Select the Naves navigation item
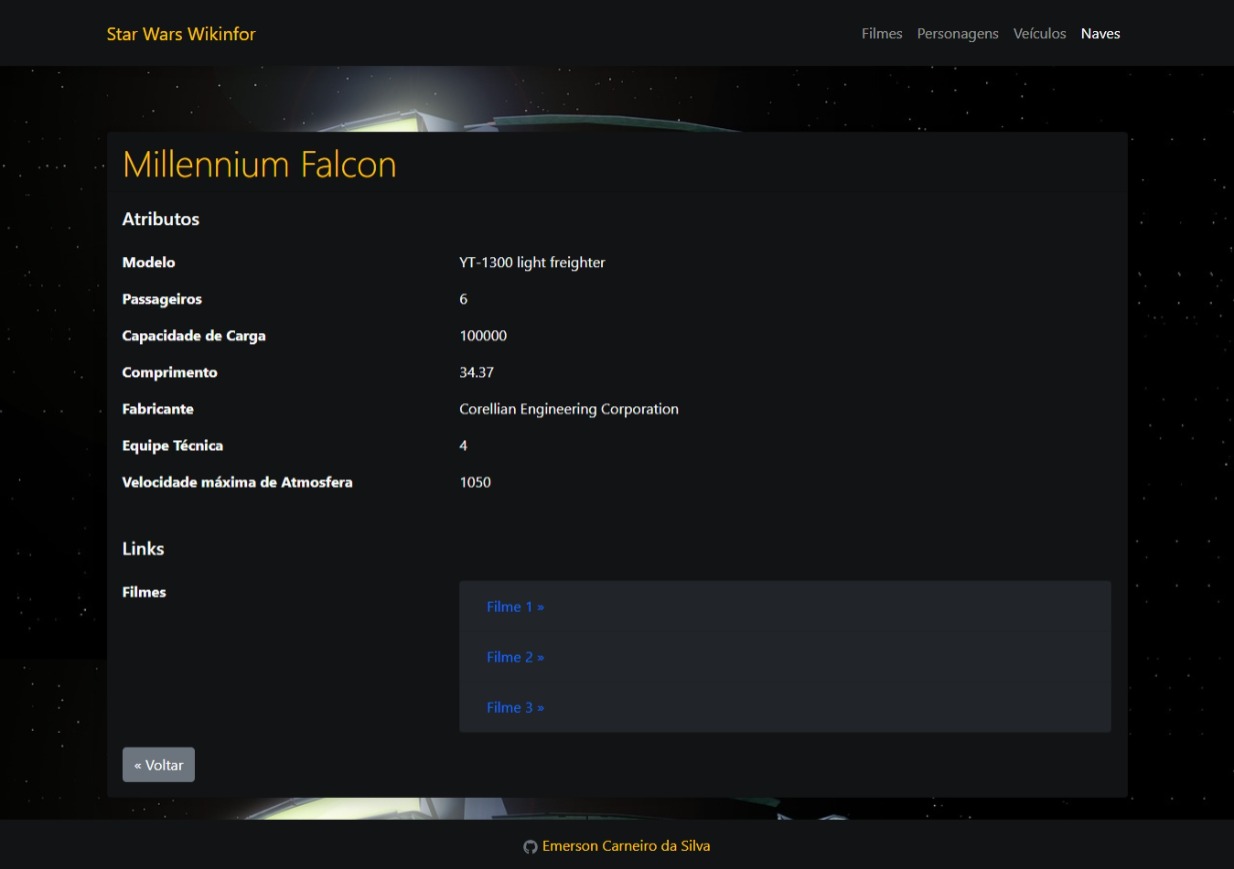 pyautogui.click(x=1100, y=33)
